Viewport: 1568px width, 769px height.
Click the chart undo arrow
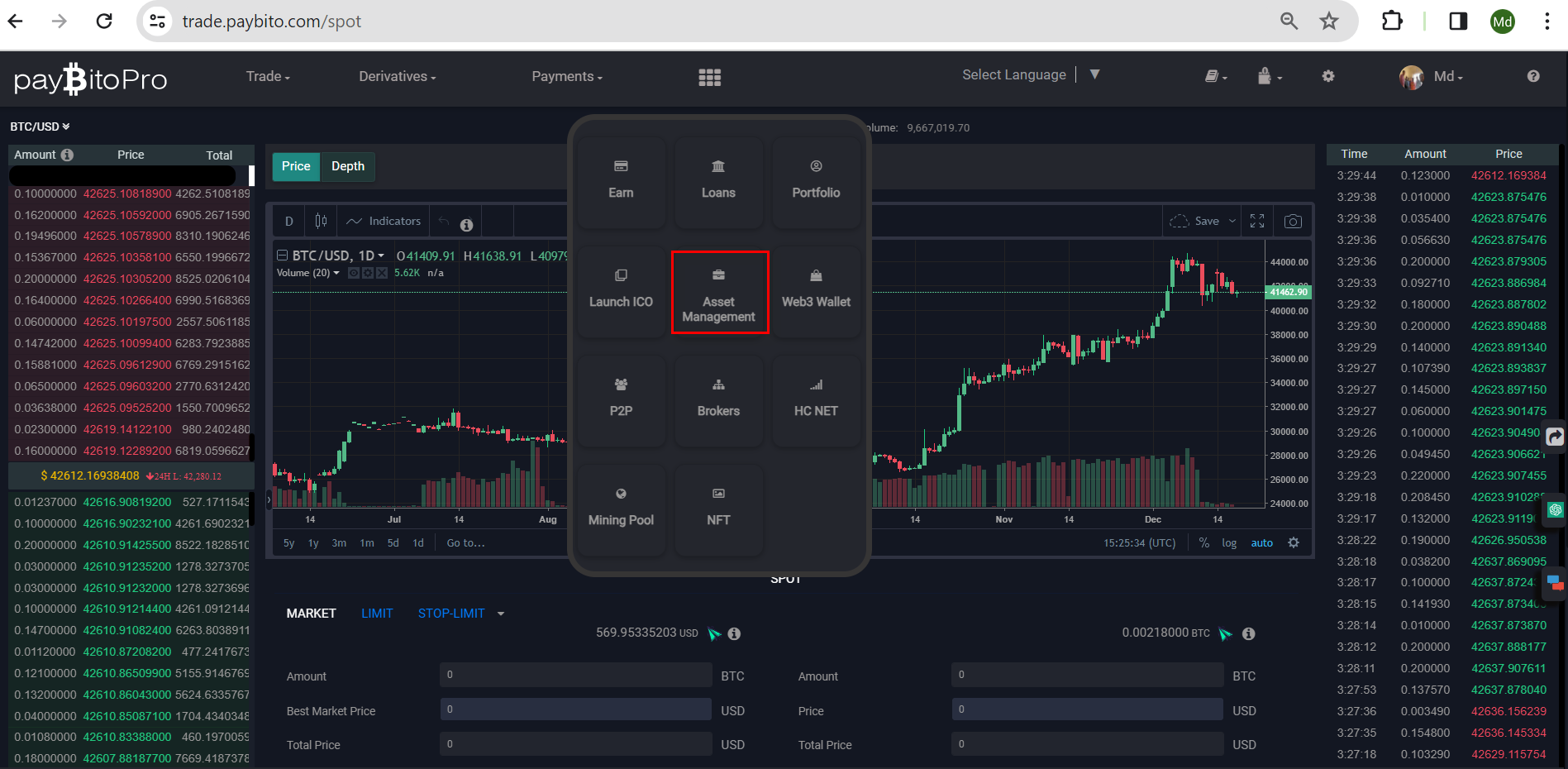coord(444,221)
